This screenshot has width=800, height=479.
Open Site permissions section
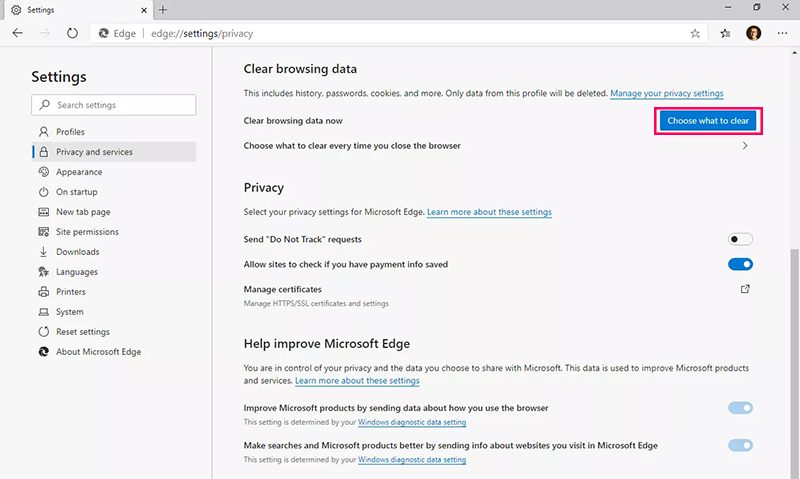pos(114,232)
